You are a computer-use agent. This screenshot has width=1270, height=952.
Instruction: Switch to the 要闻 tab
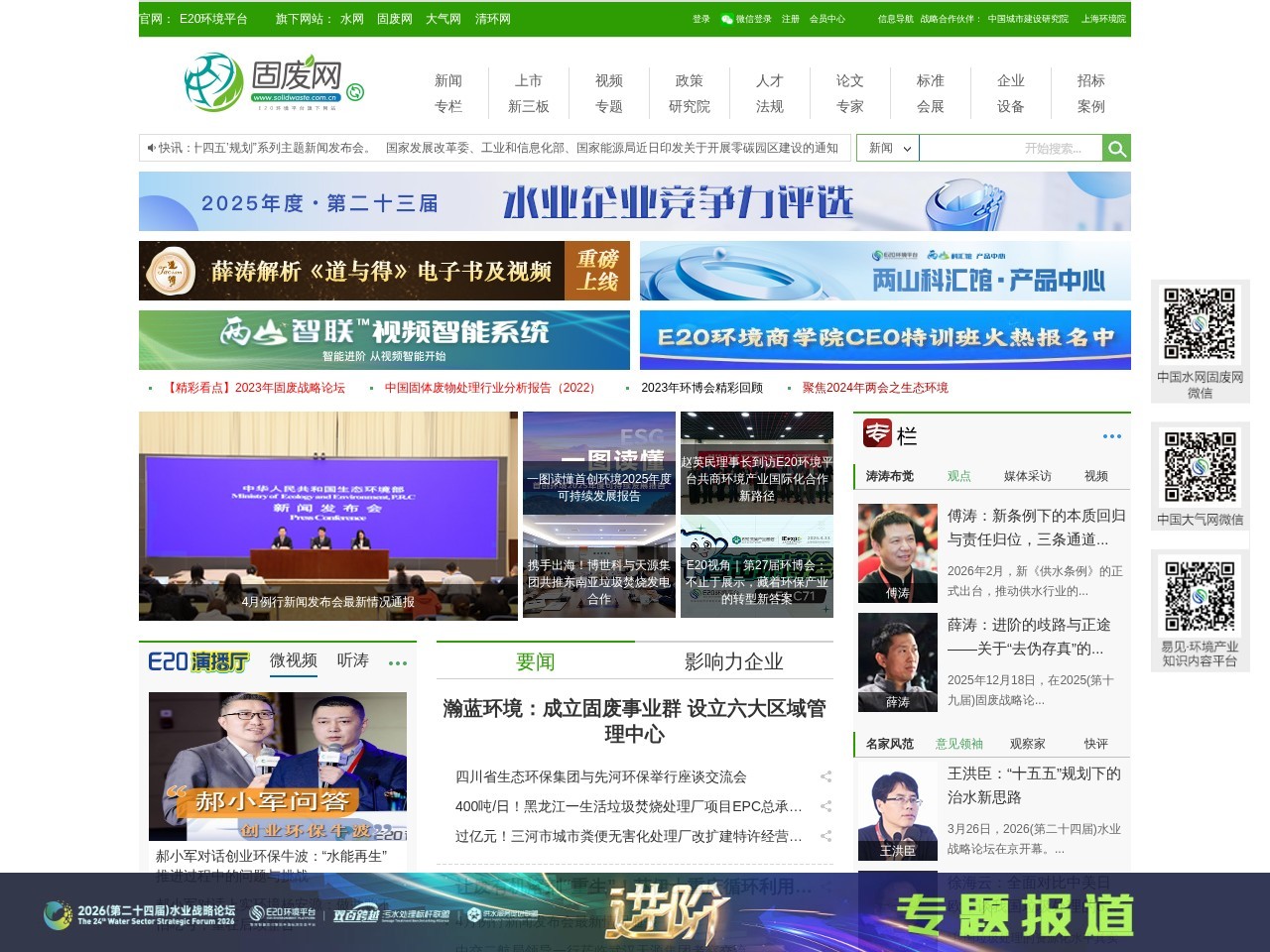(536, 661)
